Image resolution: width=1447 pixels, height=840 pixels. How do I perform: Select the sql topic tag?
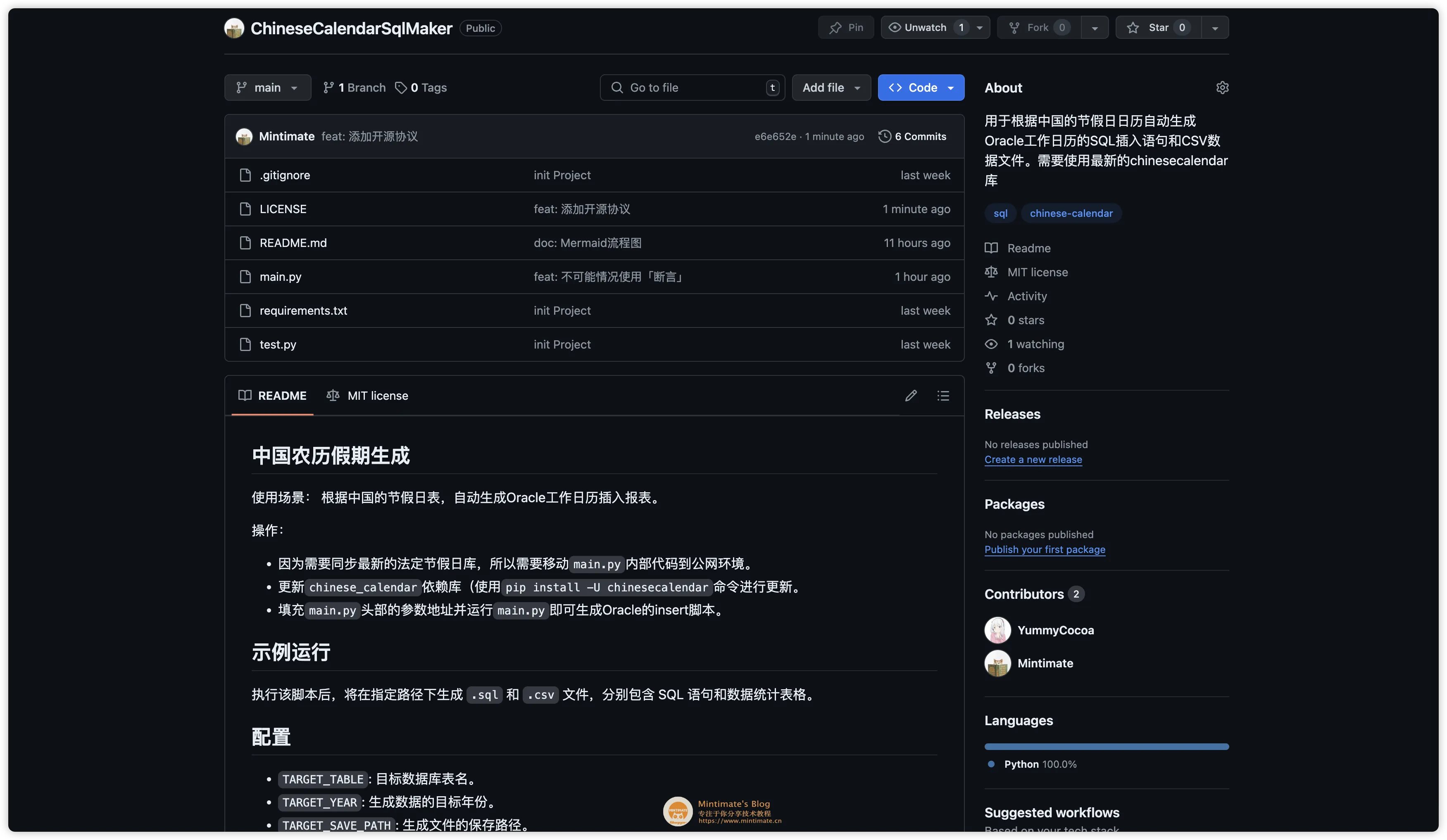(x=1000, y=213)
